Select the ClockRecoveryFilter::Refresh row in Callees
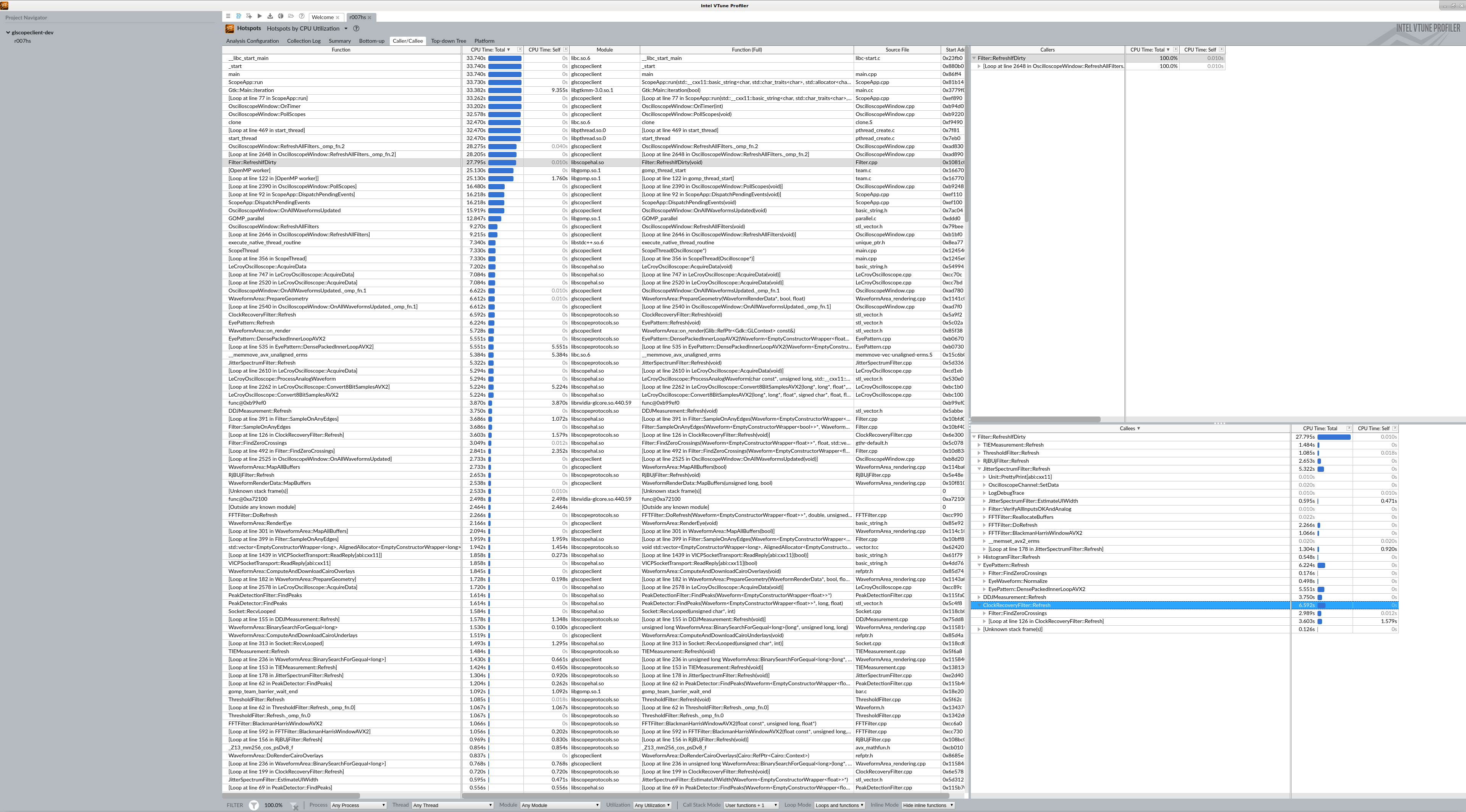 tap(1184, 605)
